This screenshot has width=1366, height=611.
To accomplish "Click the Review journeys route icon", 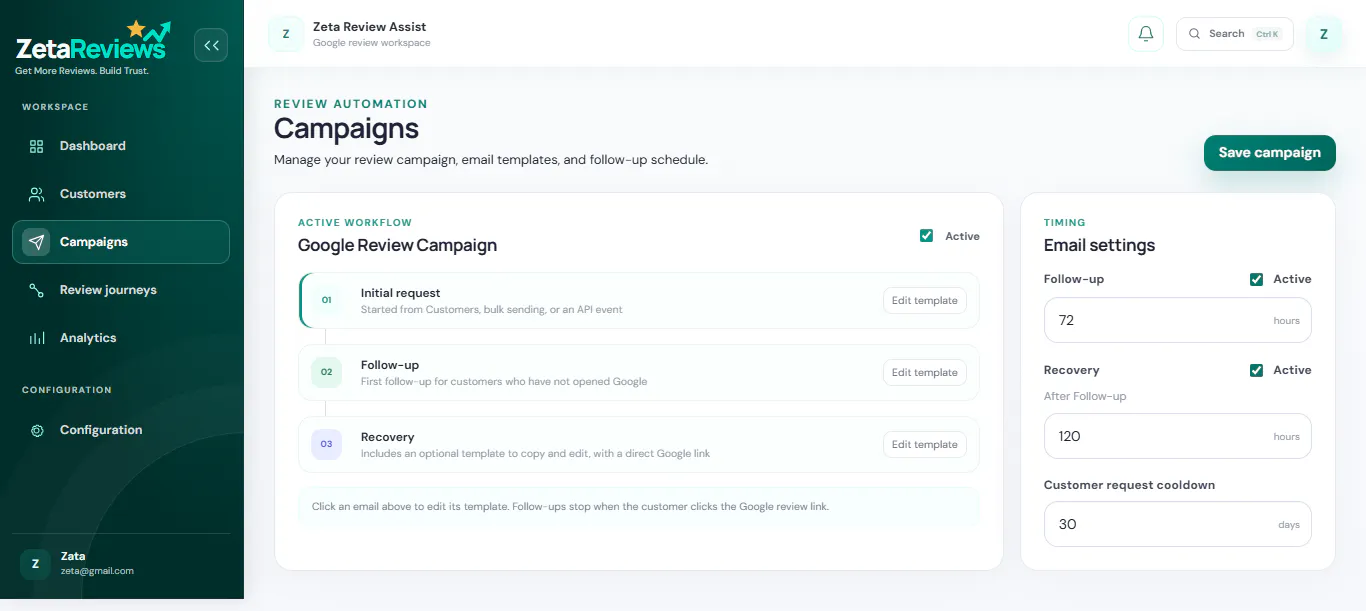I will click(37, 290).
